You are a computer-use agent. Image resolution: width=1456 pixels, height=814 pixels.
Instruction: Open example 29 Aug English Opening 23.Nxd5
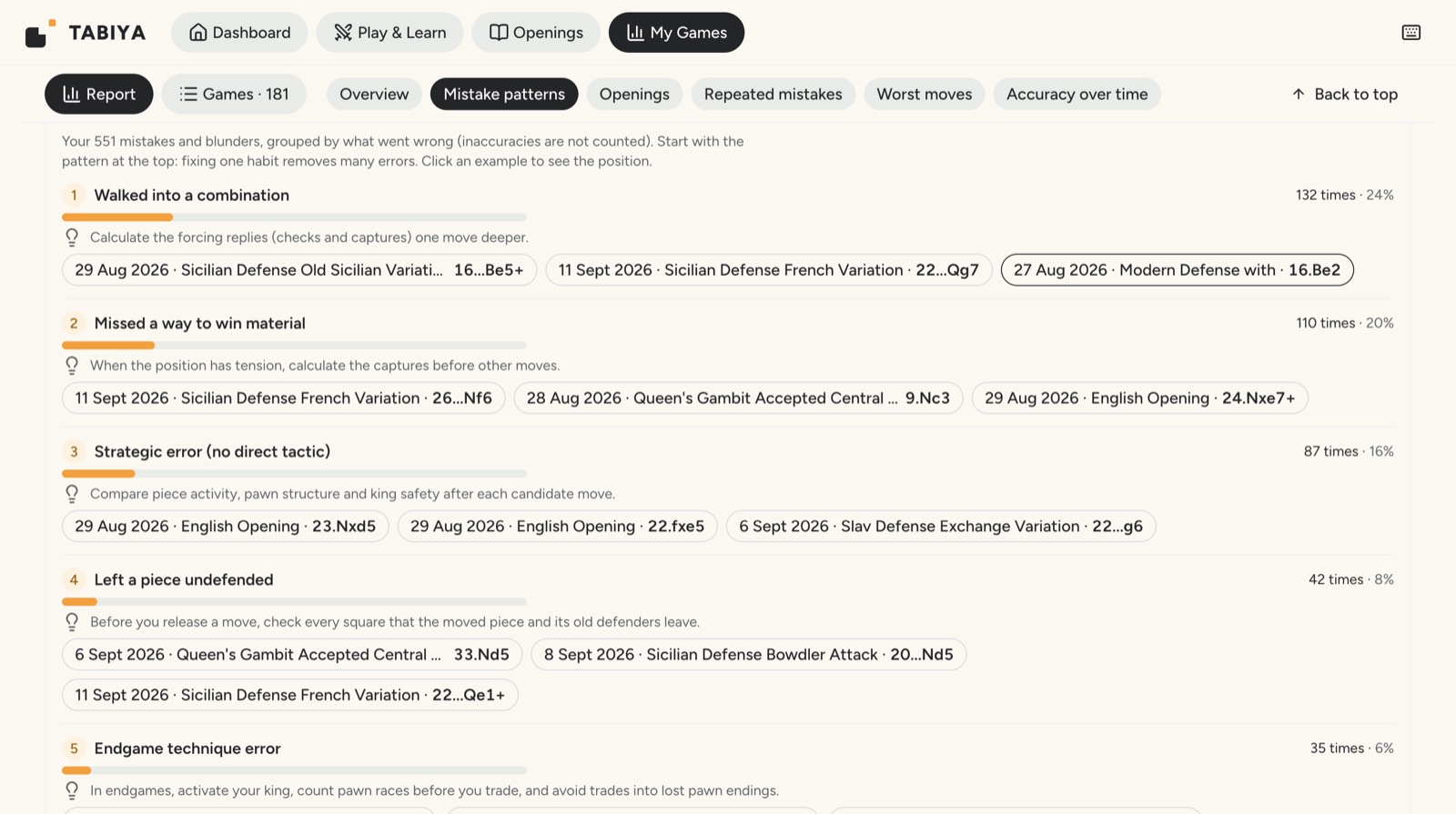225,527
